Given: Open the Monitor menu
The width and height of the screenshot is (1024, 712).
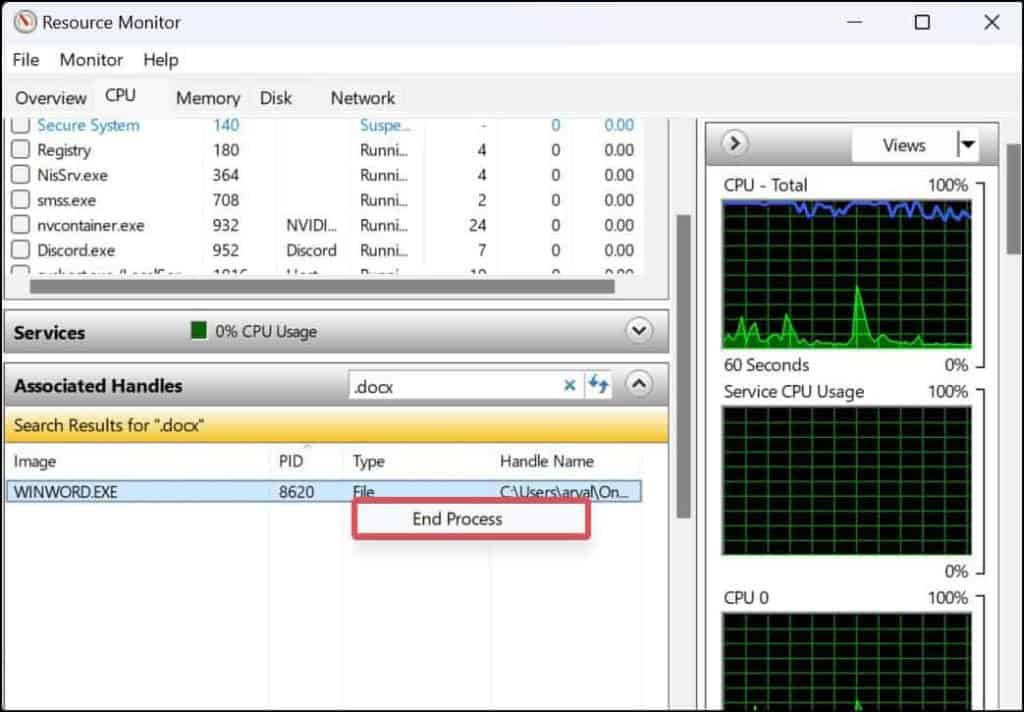Looking at the screenshot, I should [91, 60].
